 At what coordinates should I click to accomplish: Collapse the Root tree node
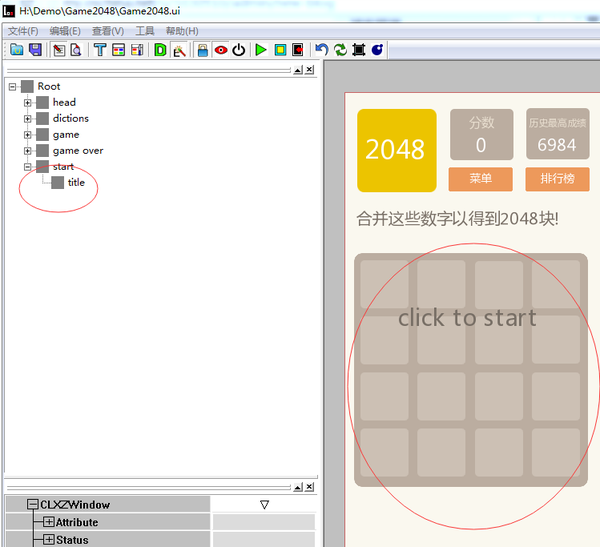(x=13, y=87)
